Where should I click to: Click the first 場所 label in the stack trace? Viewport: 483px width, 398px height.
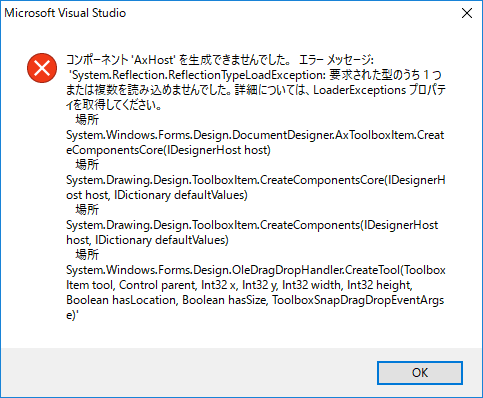pos(87,120)
